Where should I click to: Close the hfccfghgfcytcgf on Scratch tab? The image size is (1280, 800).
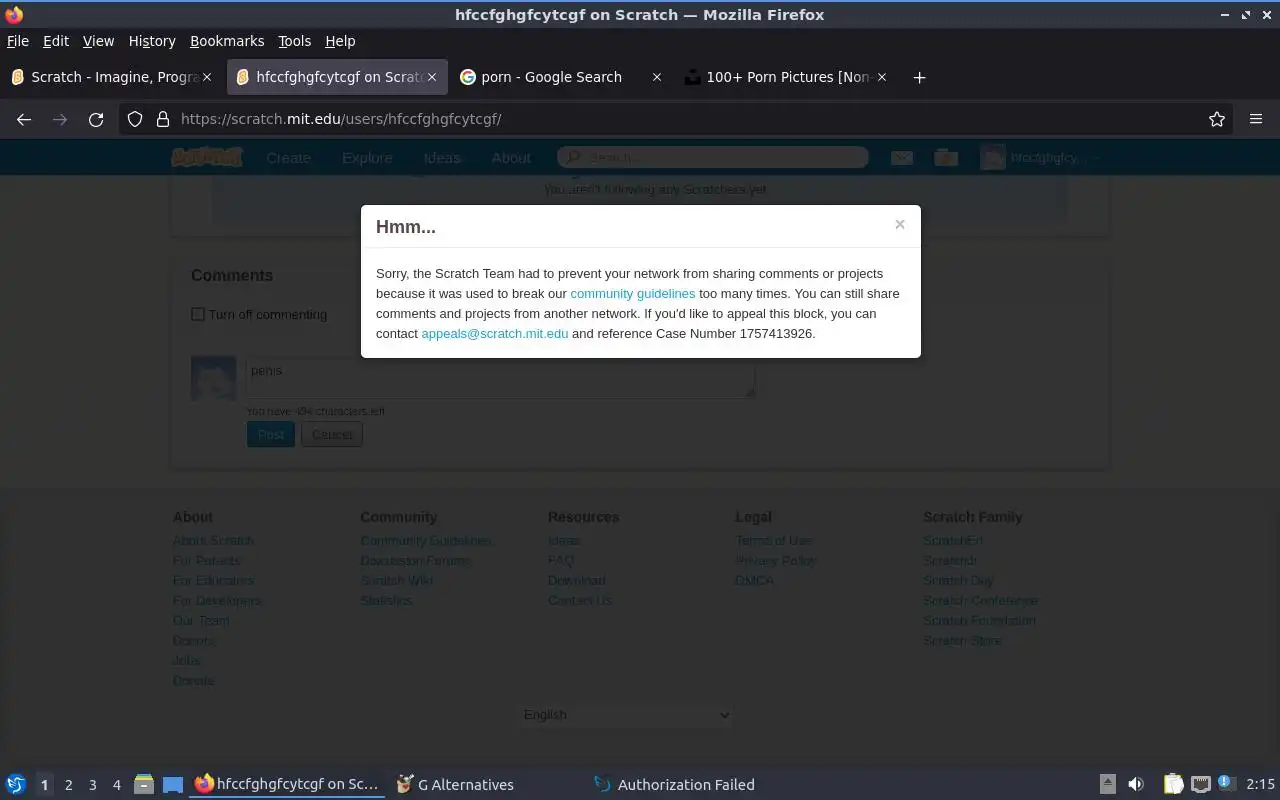click(x=432, y=77)
